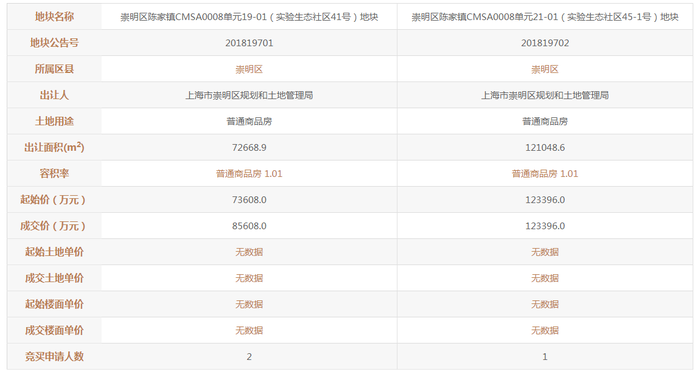Click 无数据 in 起始楼面单价 row, first column
The height and width of the screenshot is (380, 700).
[249, 304]
